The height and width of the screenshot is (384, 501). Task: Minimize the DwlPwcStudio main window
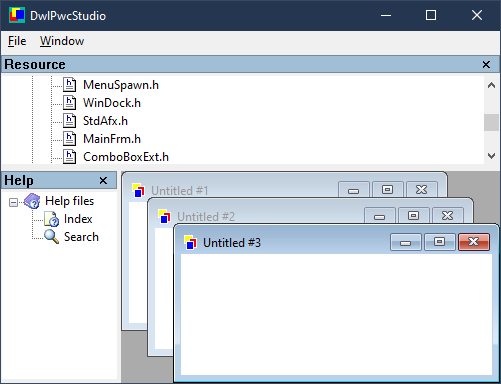point(386,15)
